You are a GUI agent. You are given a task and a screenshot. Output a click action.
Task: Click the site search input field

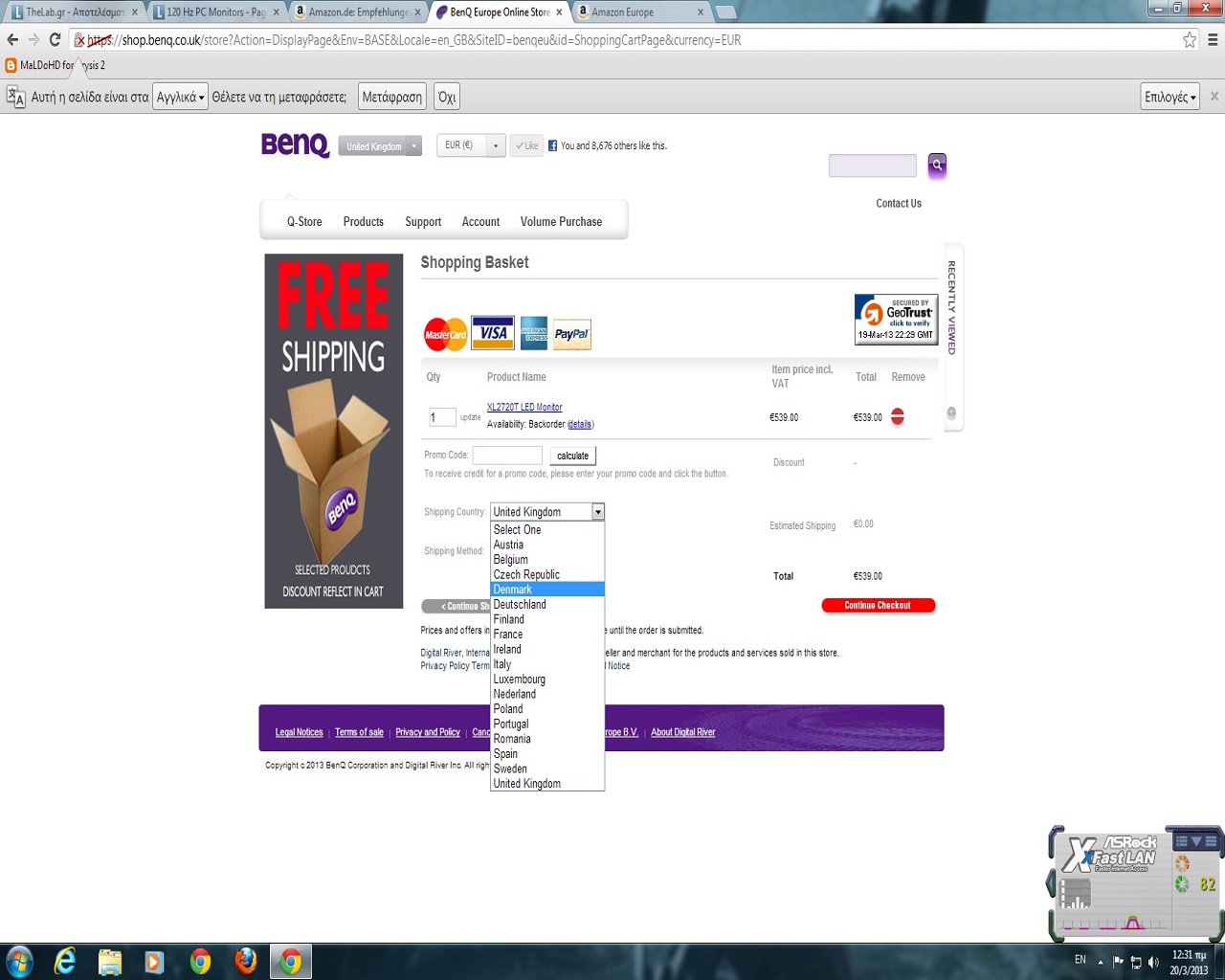(873, 166)
